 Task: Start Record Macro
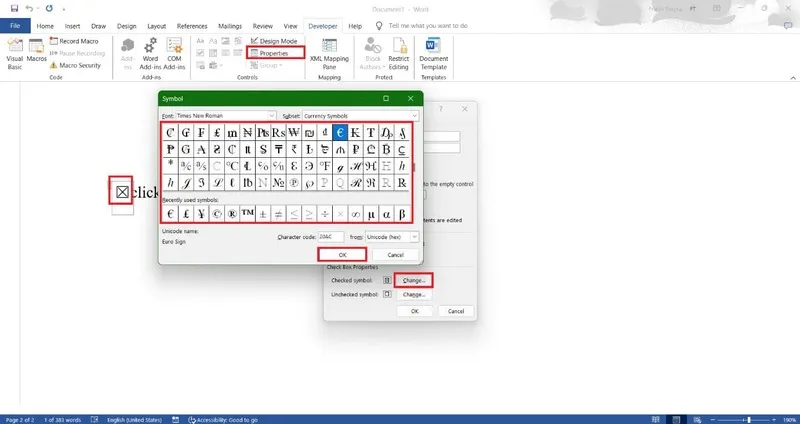[x=74, y=41]
